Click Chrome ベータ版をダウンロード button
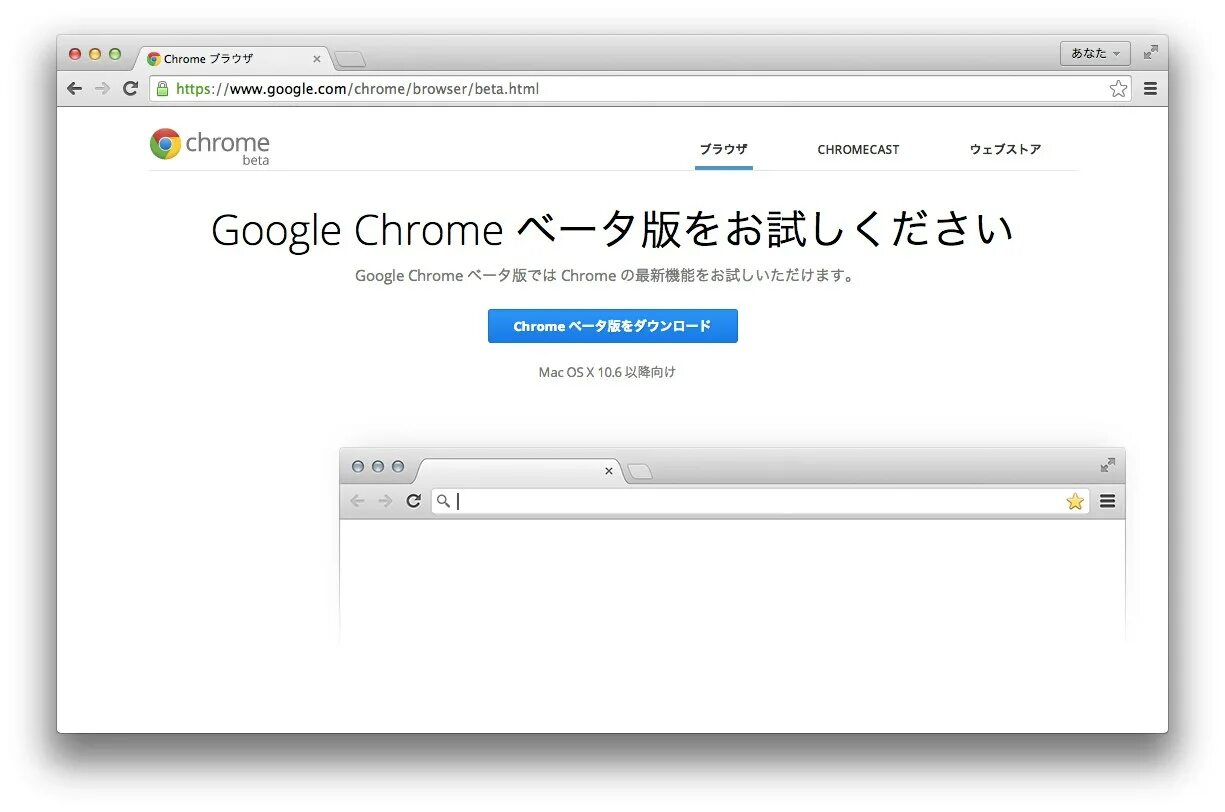The height and width of the screenshot is (812, 1225). (x=612, y=326)
